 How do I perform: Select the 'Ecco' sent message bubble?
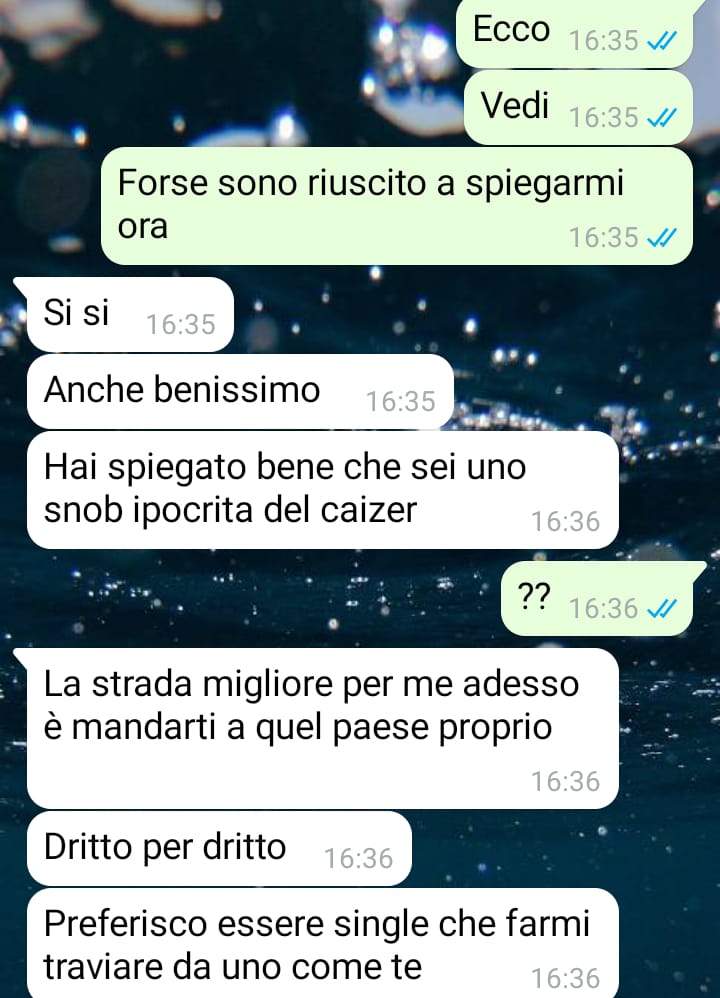click(x=574, y=33)
